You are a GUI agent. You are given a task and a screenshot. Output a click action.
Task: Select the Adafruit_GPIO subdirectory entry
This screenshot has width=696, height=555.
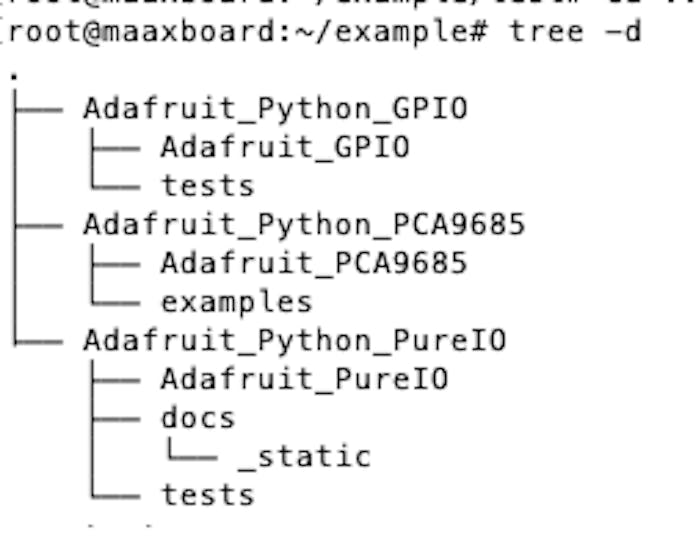tap(285, 147)
